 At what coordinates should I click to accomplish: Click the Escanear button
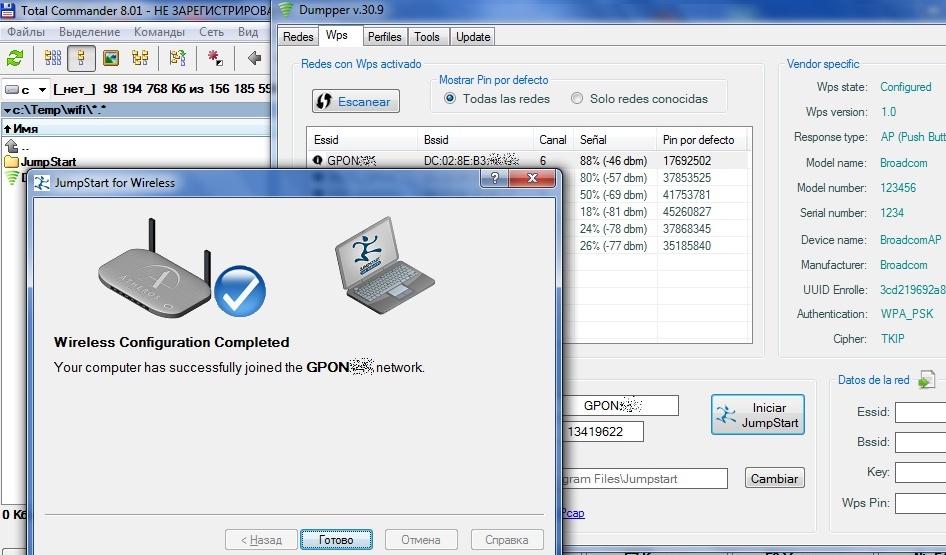(x=356, y=102)
